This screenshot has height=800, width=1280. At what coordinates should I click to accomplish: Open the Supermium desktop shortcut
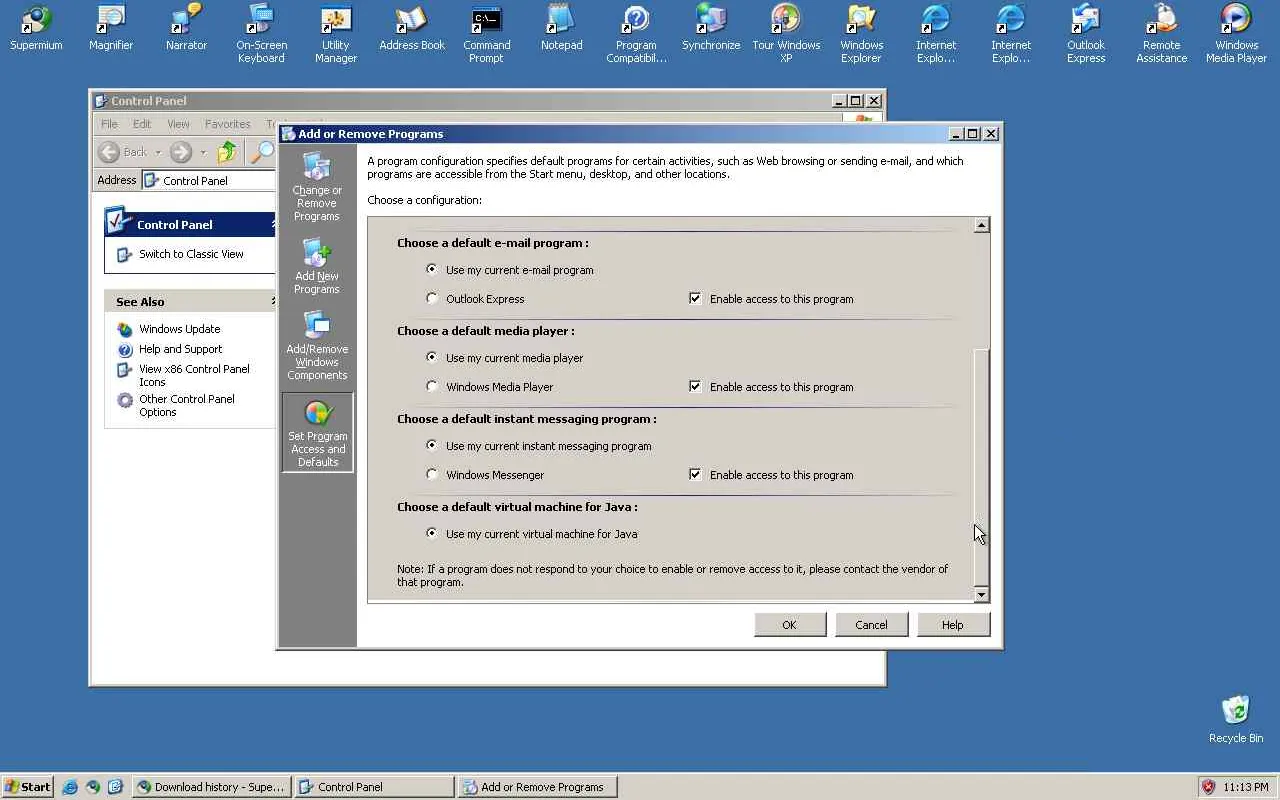pos(36,28)
